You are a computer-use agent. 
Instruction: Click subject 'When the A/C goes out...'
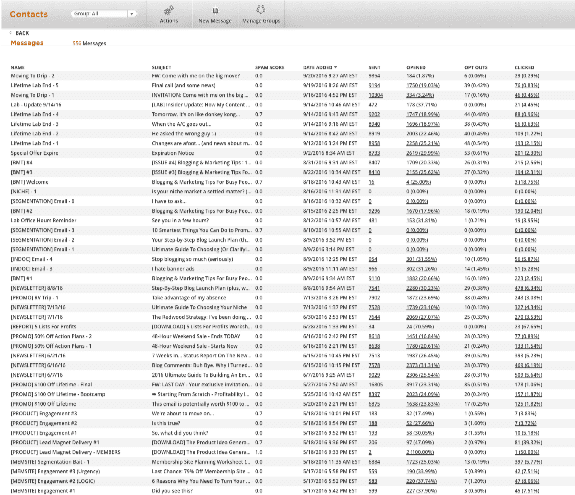(x=181, y=124)
